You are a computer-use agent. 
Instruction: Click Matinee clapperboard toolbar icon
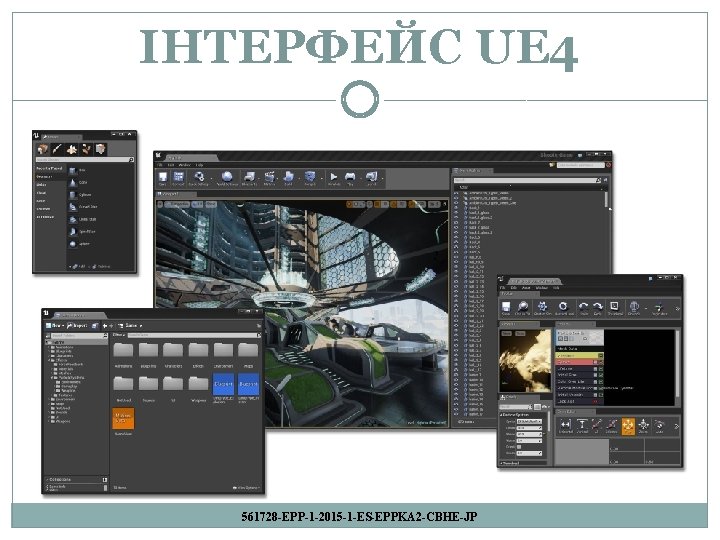pos(270,177)
